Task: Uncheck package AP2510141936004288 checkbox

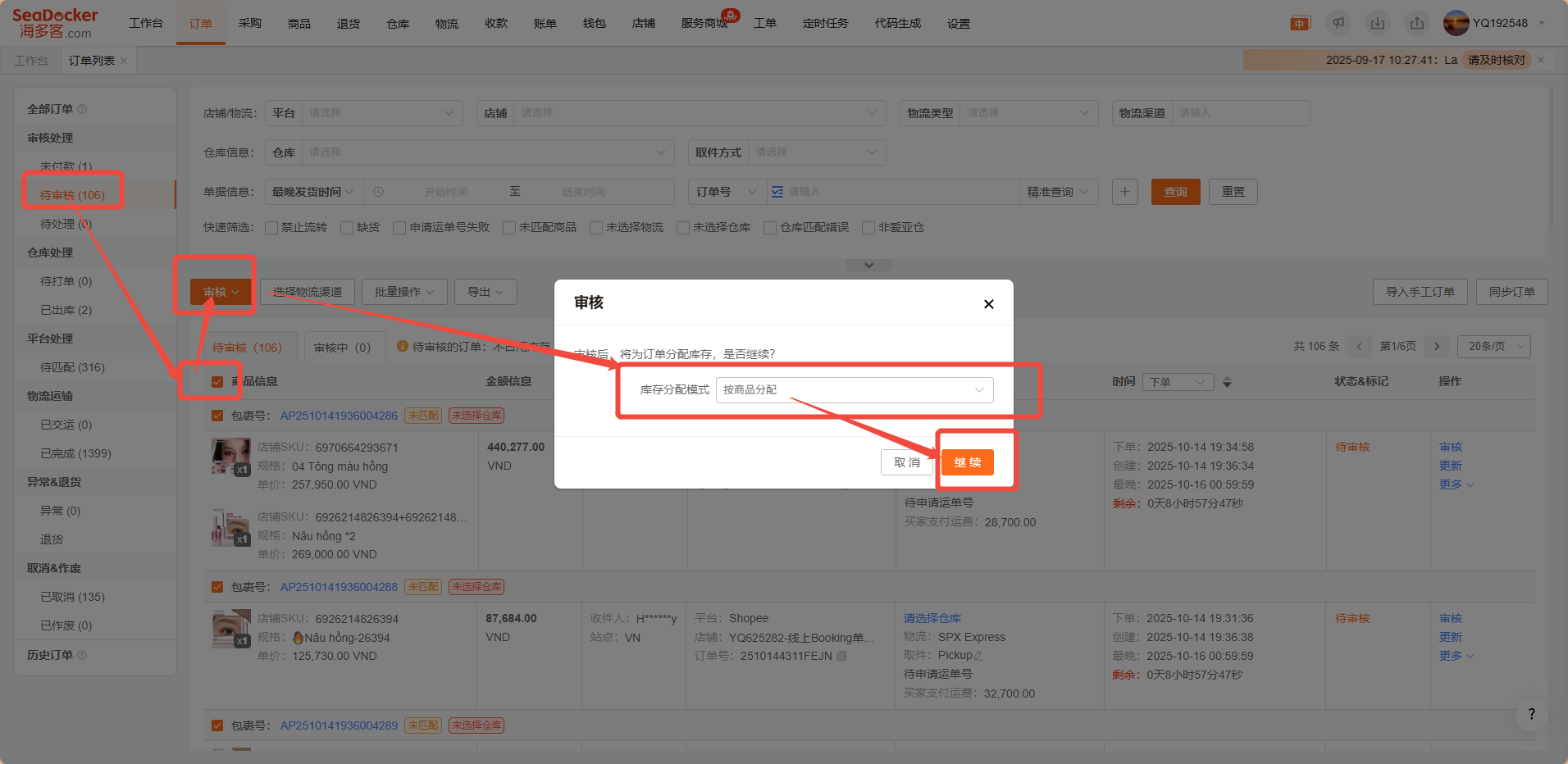Action: coord(217,587)
